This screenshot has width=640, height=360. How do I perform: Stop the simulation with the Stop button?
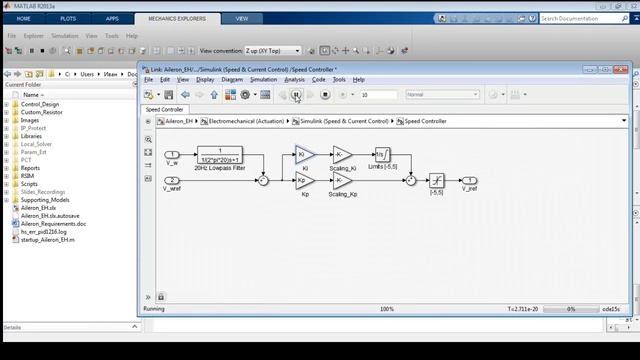click(x=325, y=95)
